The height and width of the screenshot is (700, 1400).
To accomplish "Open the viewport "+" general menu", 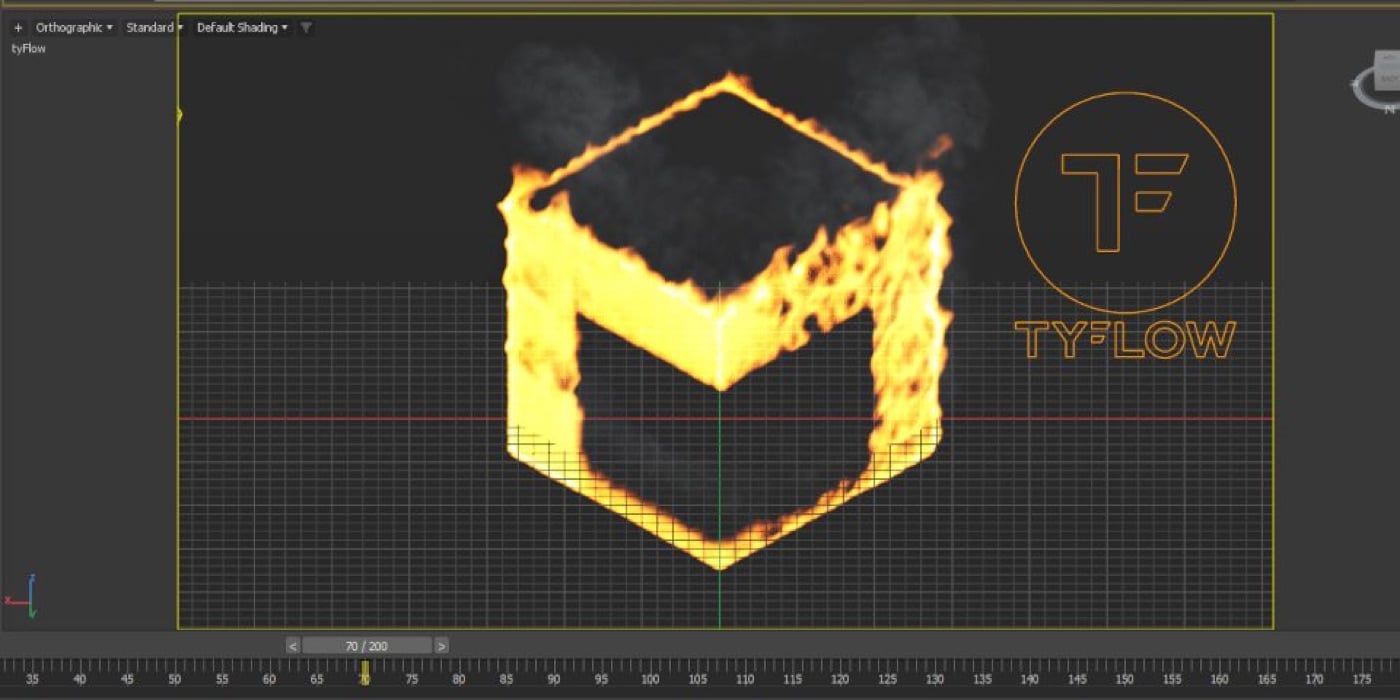I will pyautogui.click(x=18, y=28).
